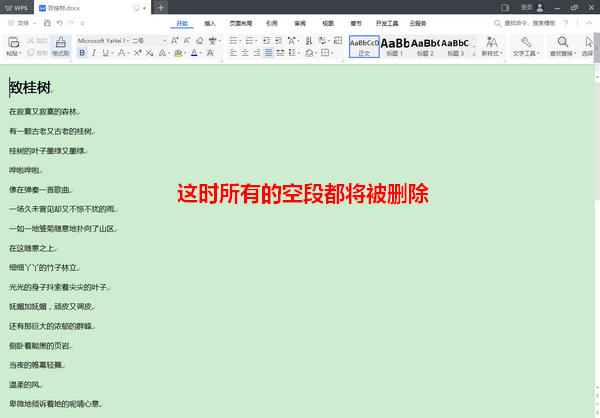Screen dimensions: 600x418
Task: Toggle justified paragraph alignment
Action: 269,53
